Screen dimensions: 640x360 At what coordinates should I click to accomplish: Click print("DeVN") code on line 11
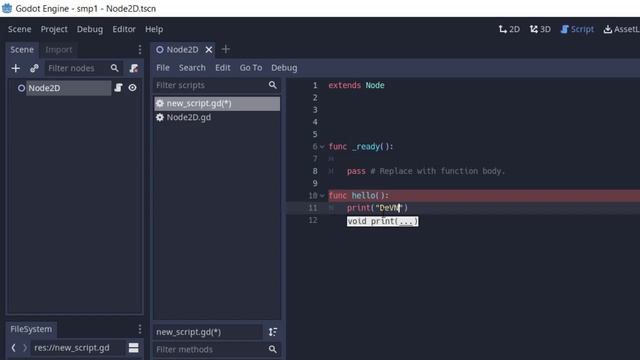tap(377, 208)
